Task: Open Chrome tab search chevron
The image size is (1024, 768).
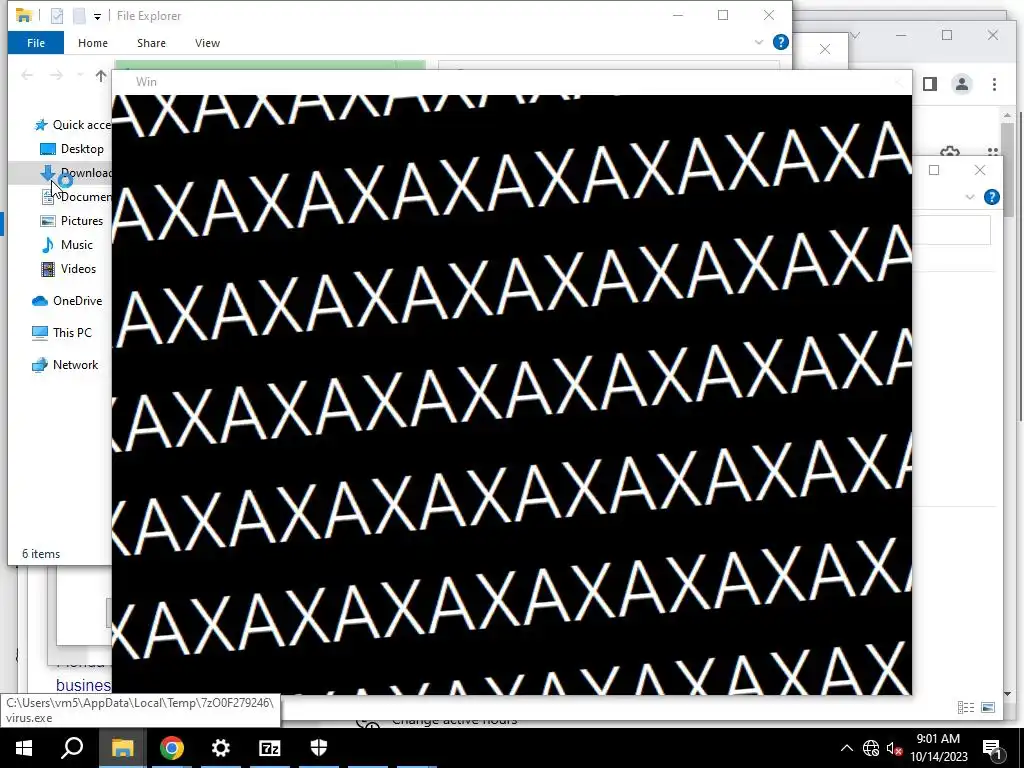Action: coord(855,35)
